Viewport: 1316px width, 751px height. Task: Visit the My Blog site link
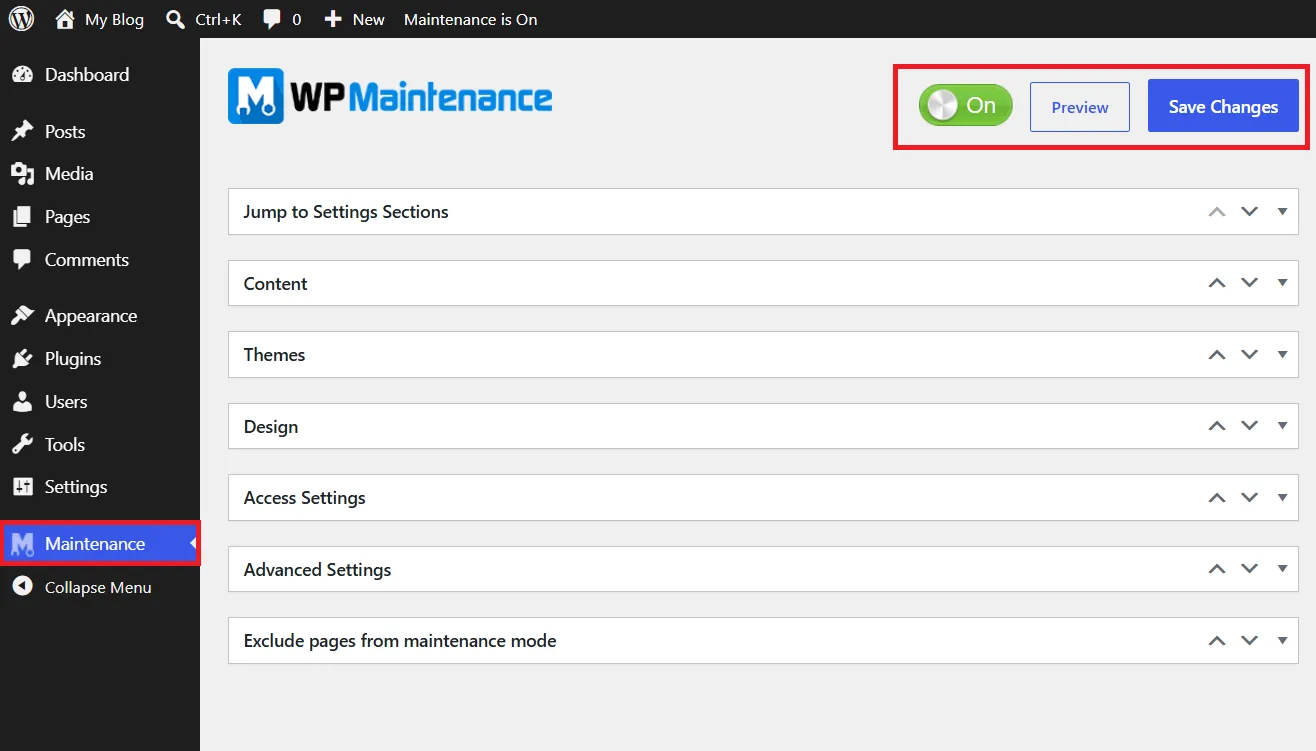pyautogui.click(x=114, y=20)
